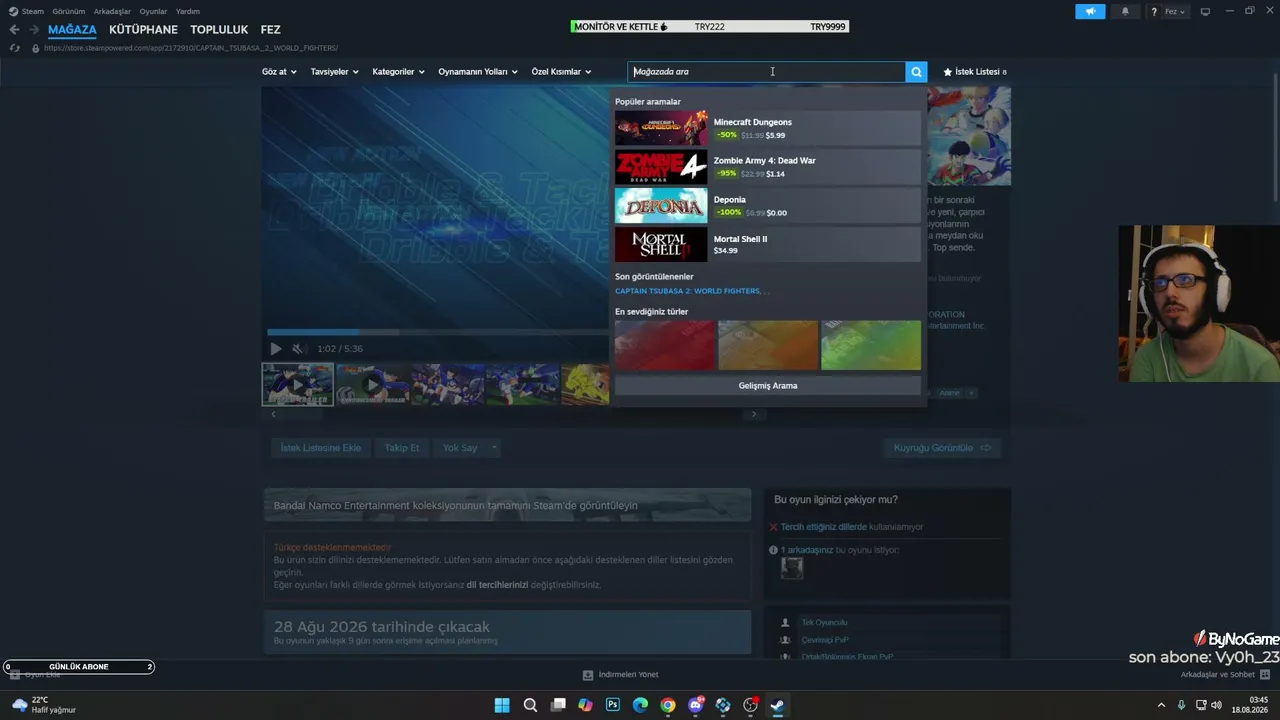Open Manage Downloads (İndirmeleri Yönet)

(x=621, y=675)
